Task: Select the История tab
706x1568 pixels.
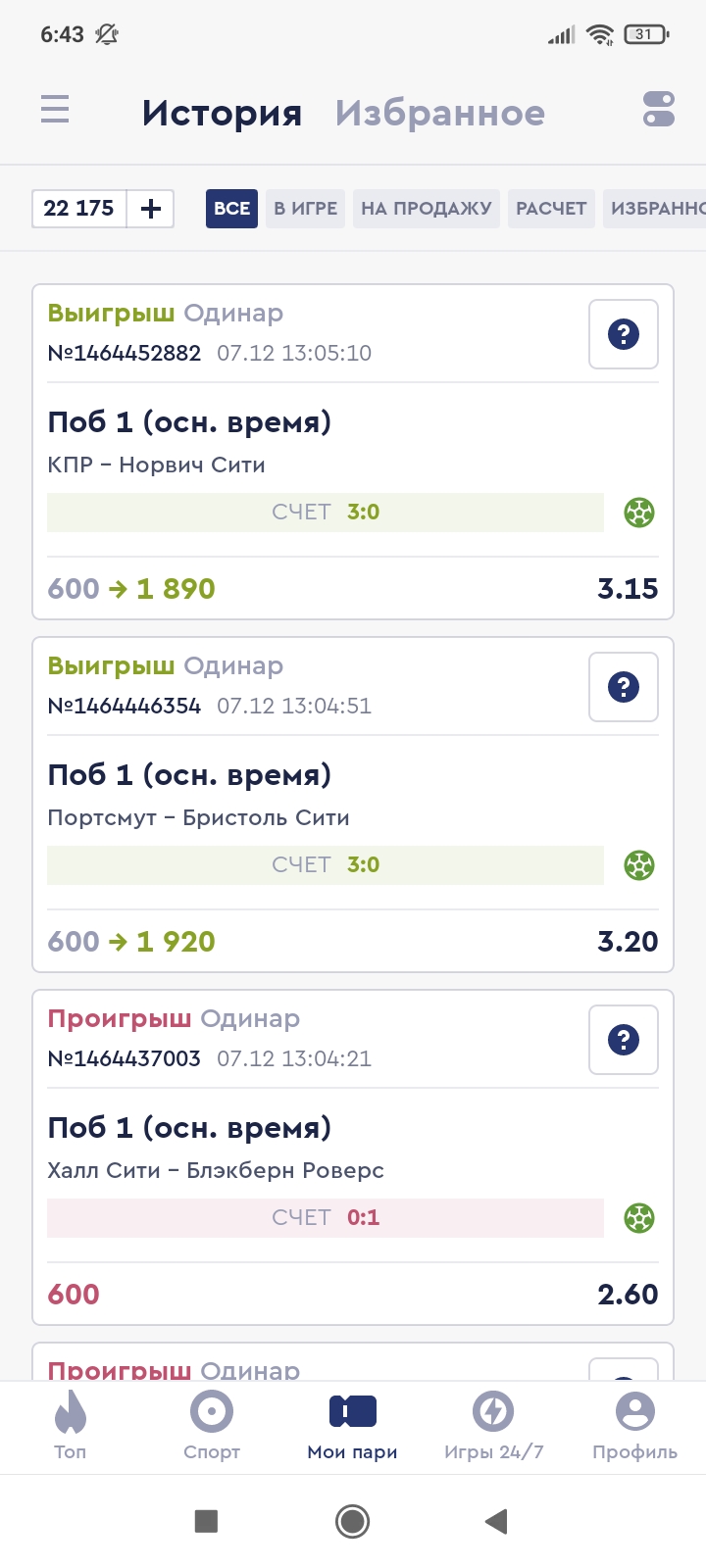Action: click(x=222, y=114)
